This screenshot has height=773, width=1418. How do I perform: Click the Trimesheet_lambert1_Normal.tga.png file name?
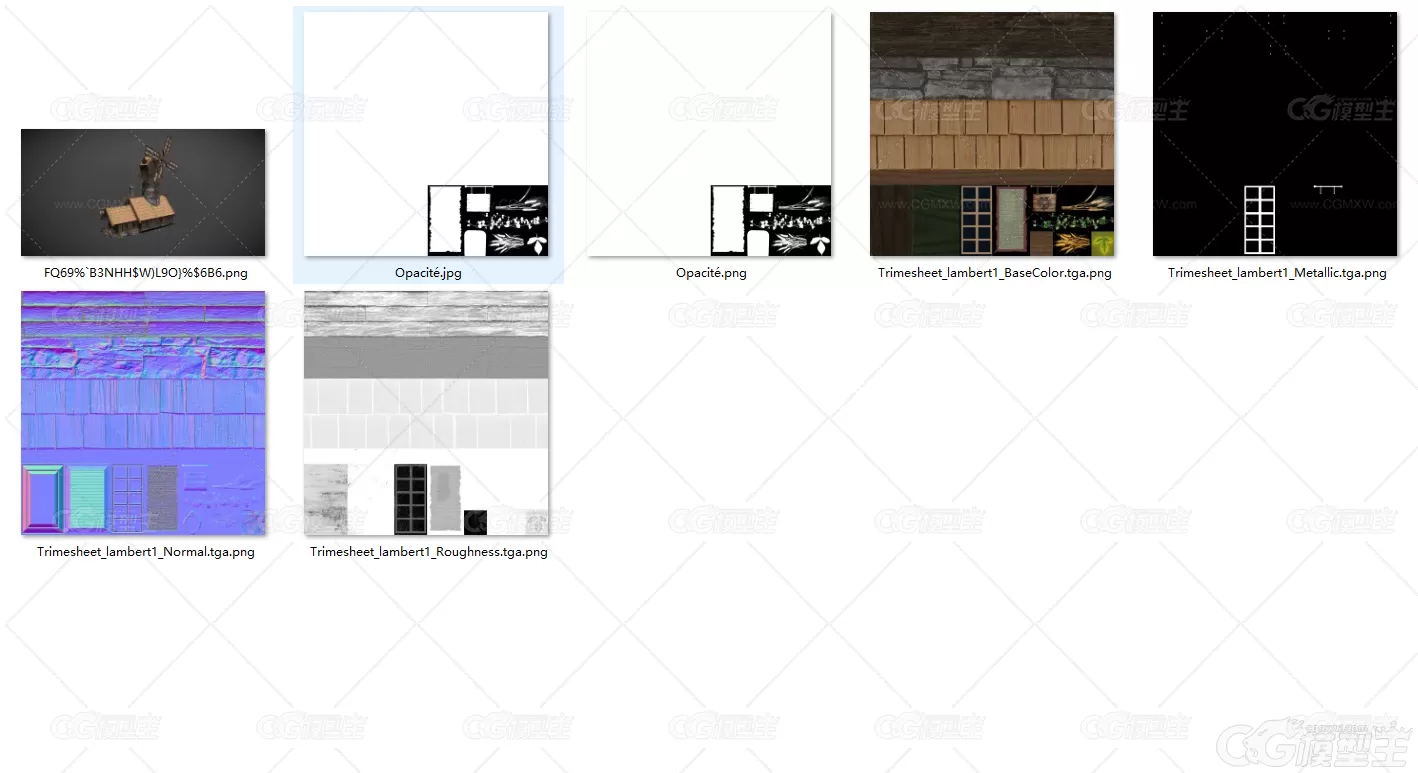point(146,551)
